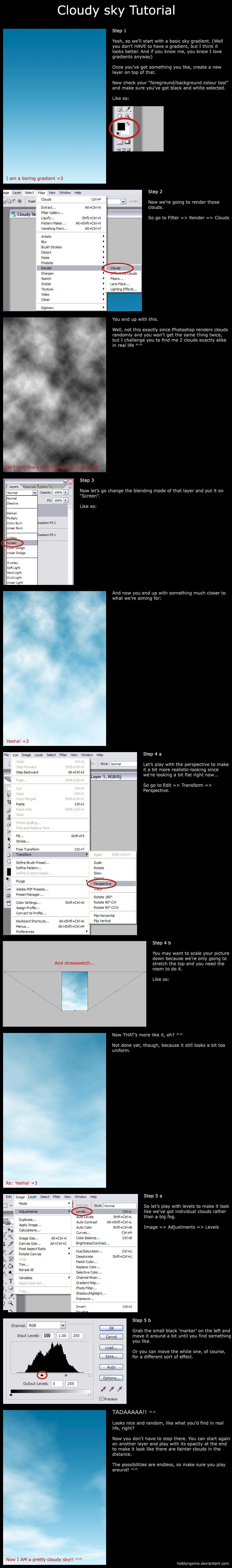Expand the Adjustments submenu in Image menu
The width and height of the screenshot is (232, 1568).
pos(42,1211)
